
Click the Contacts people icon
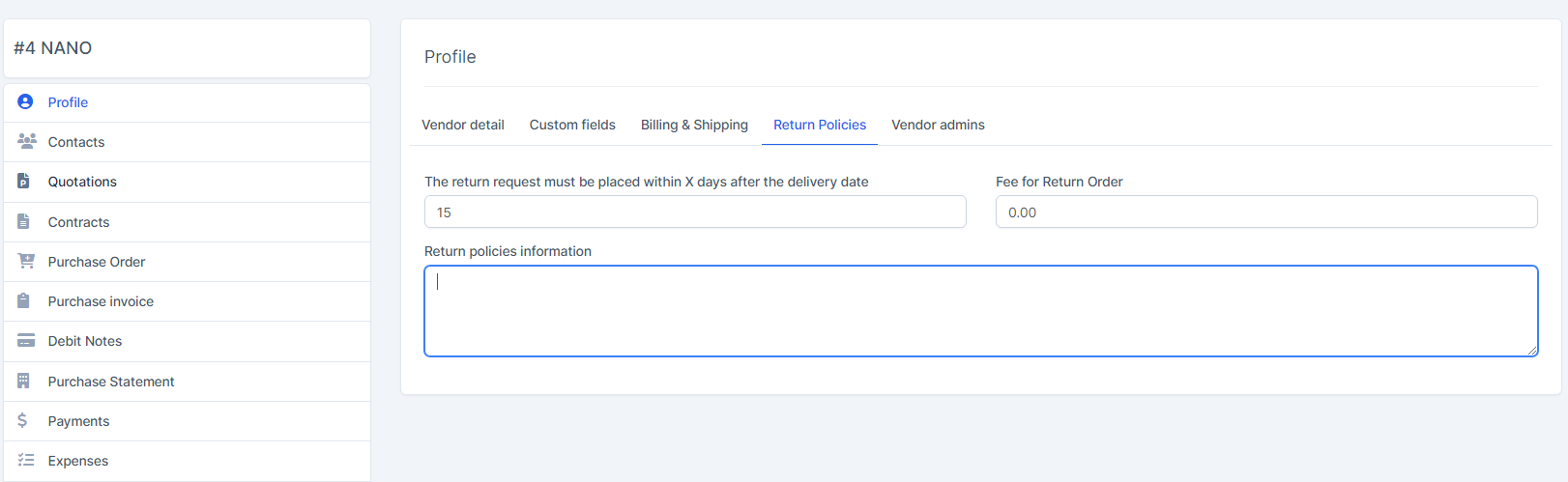pyautogui.click(x=26, y=141)
